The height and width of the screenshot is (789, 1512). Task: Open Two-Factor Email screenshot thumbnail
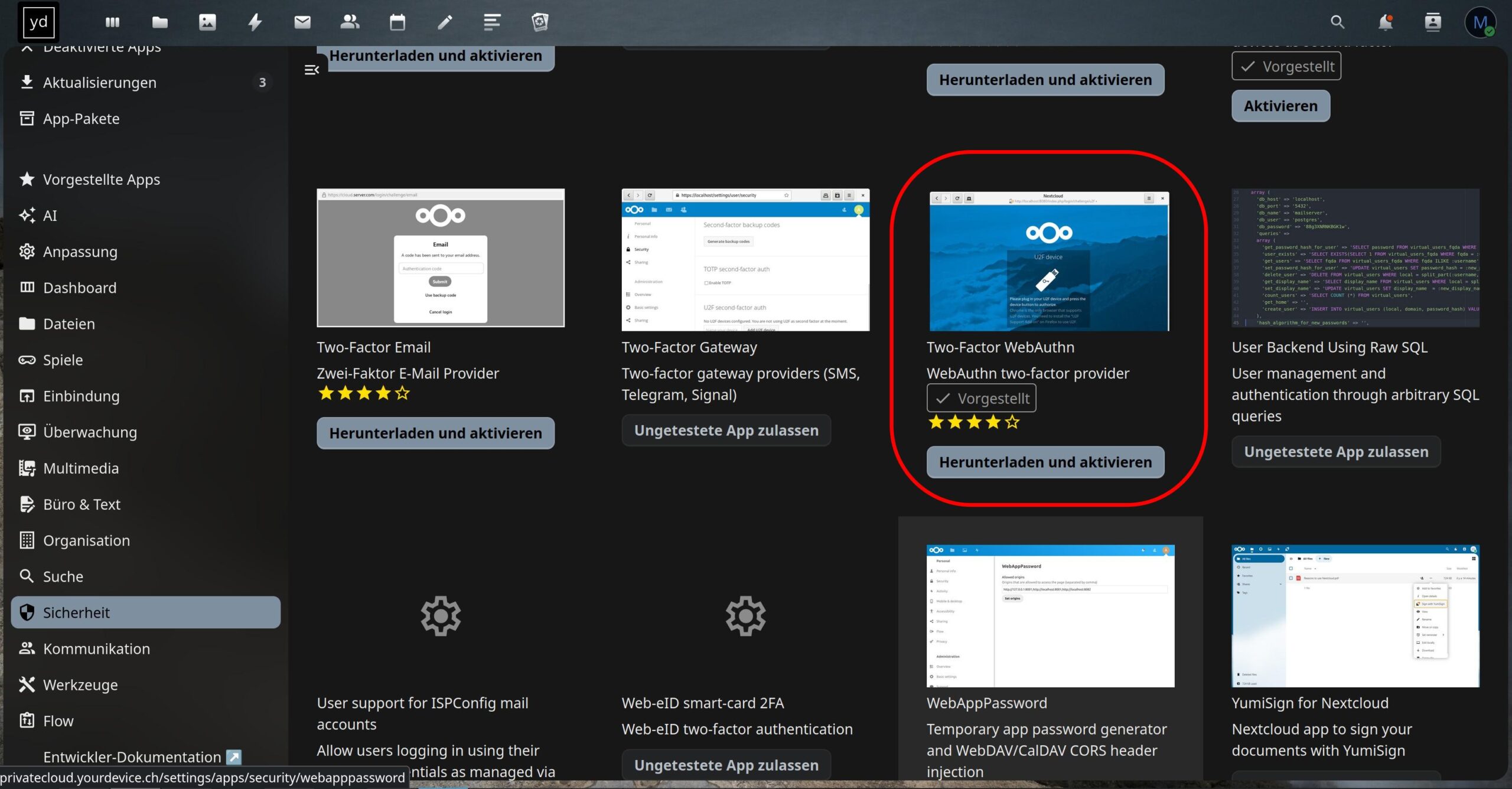click(441, 258)
